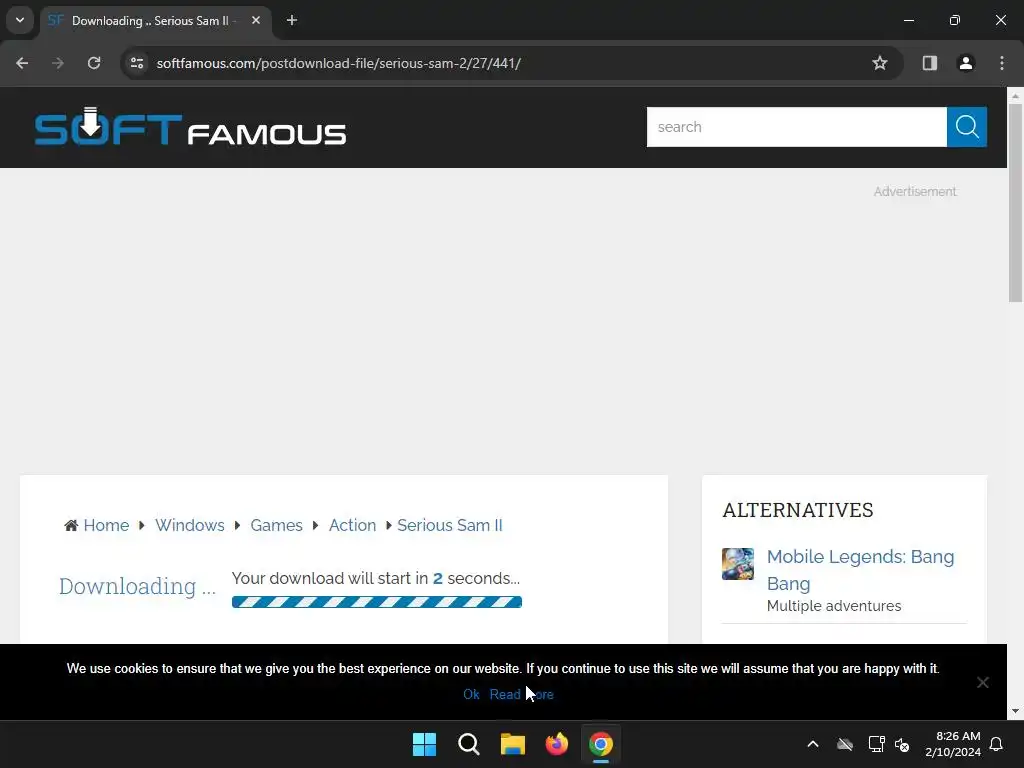The image size is (1024, 768).
Task: Open the Serious Sam II breadcrumb link
Action: (450, 526)
